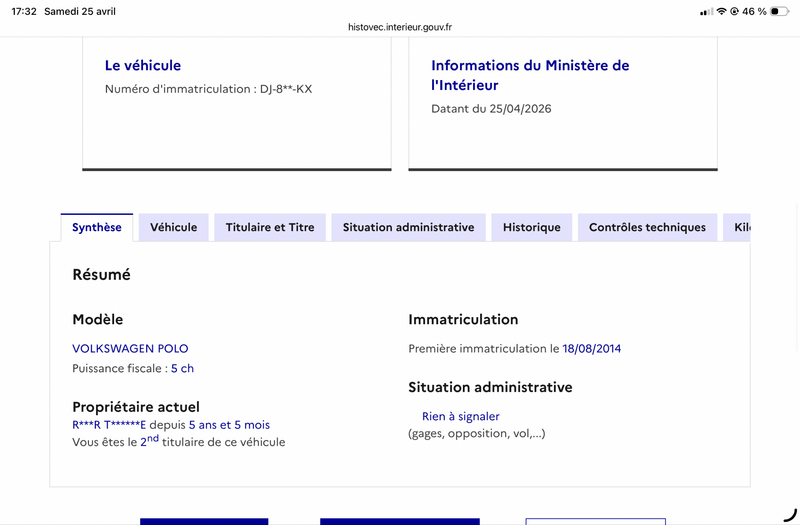
Task: Switch to the Véhicule tab
Action: point(174,227)
